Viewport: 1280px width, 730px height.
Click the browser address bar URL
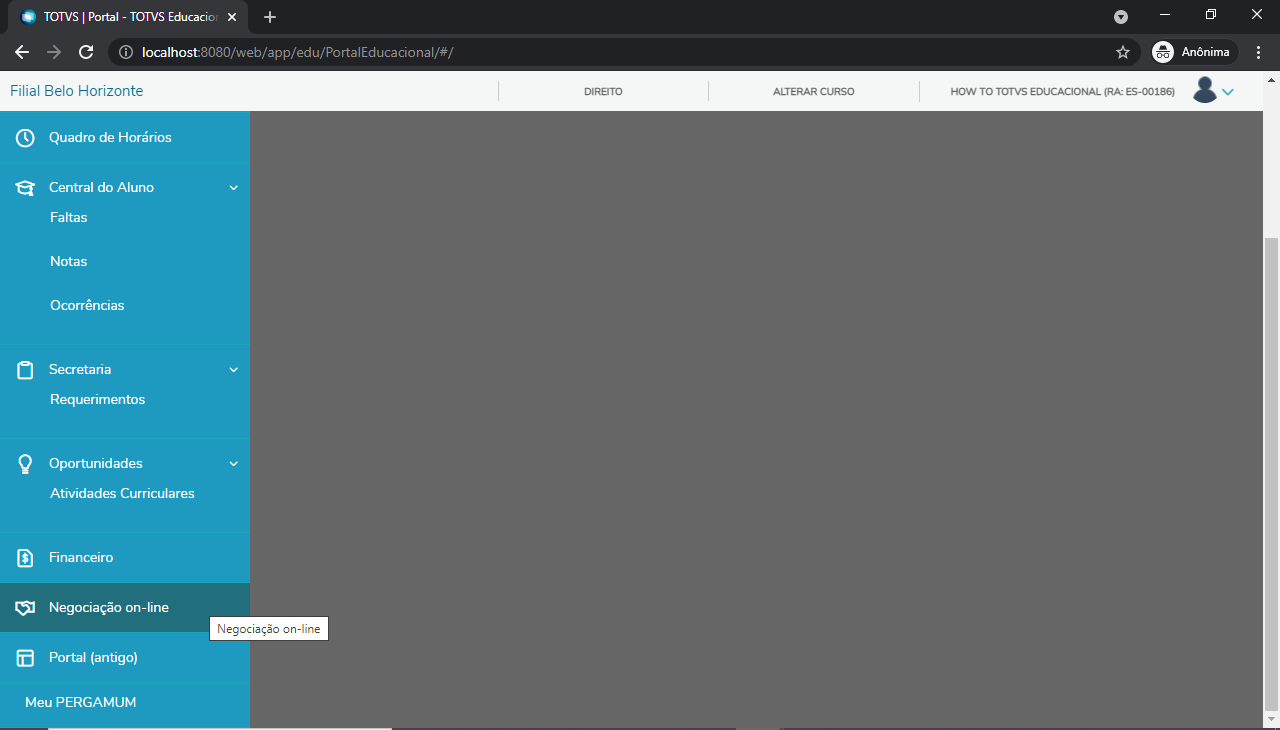coord(298,52)
